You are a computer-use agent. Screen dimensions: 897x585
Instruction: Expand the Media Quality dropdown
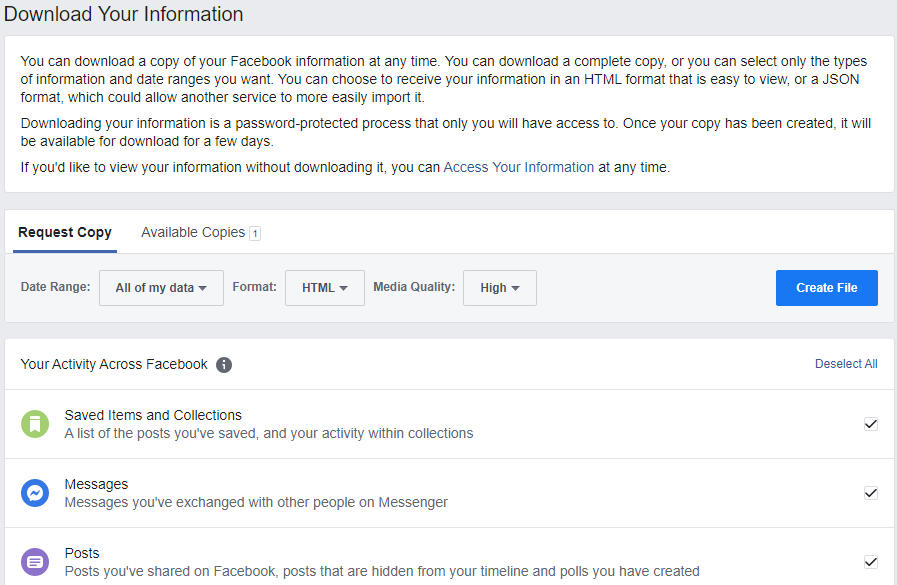tap(500, 288)
